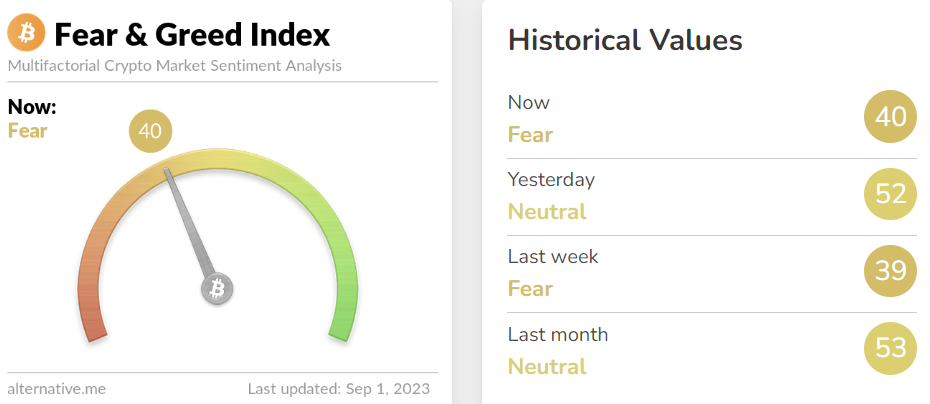
Task: Click the Last month Neutral label
Action: click(x=547, y=366)
